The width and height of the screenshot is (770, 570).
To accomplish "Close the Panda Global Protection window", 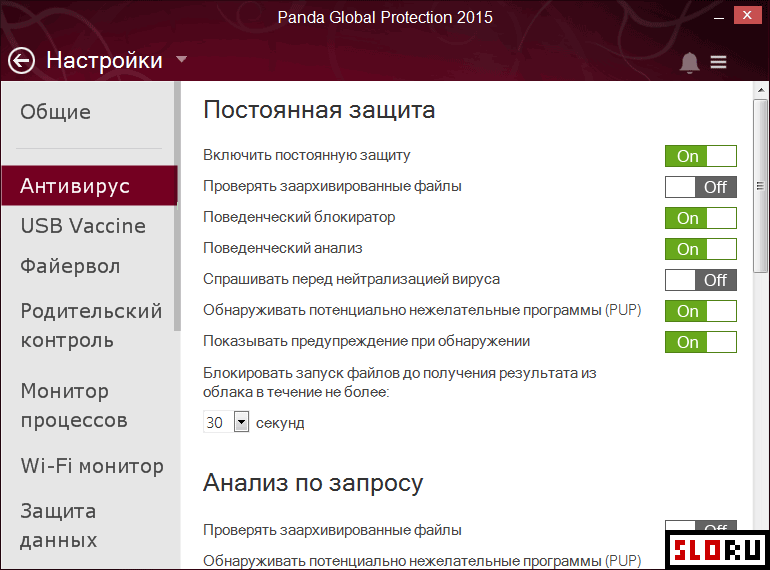I will click(747, 15).
